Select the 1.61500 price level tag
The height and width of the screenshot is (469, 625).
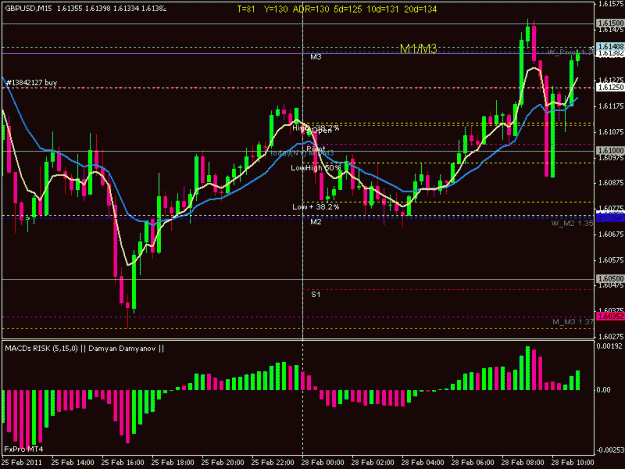click(610, 23)
